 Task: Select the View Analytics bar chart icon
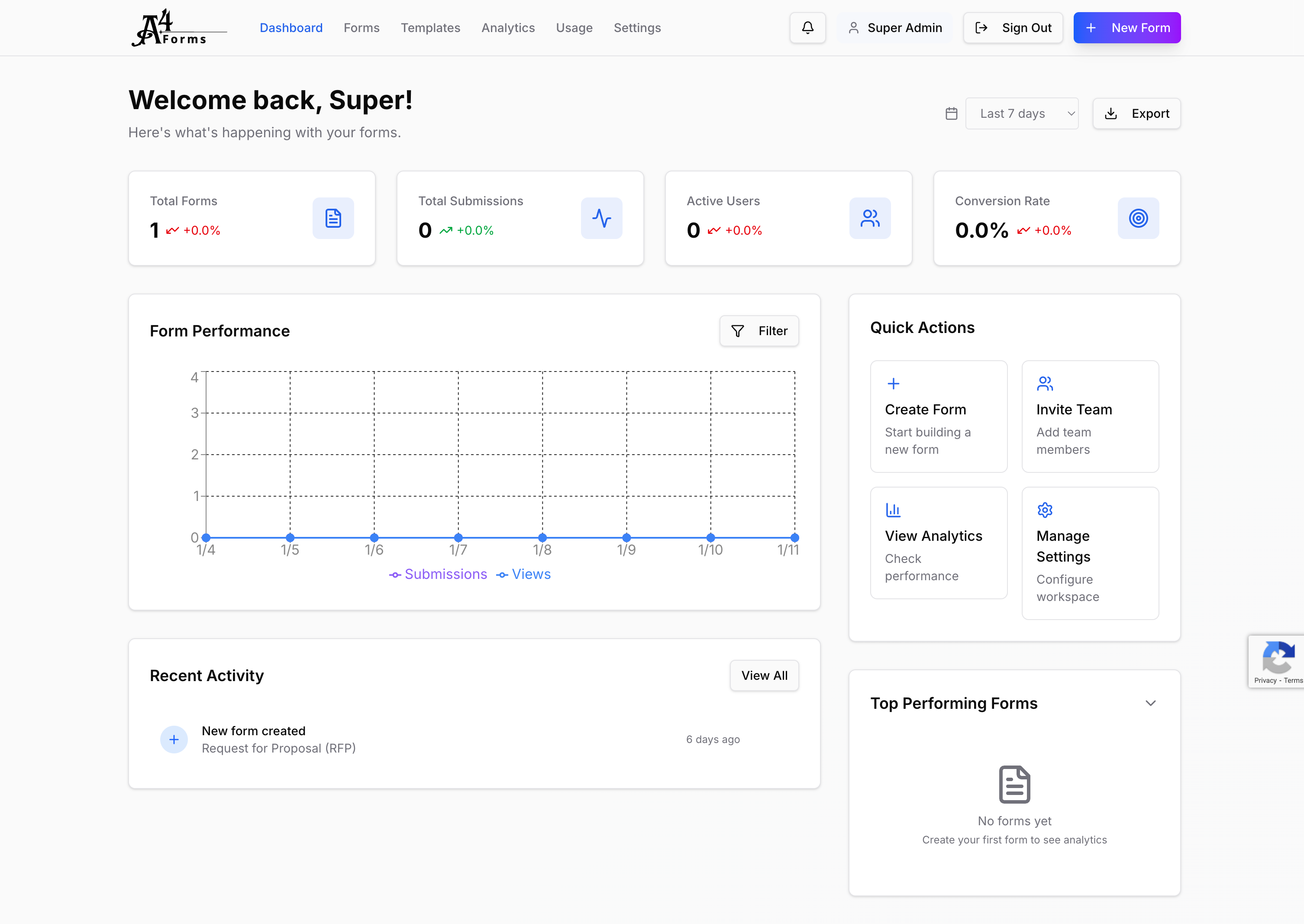pyautogui.click(x=893, y=510)
